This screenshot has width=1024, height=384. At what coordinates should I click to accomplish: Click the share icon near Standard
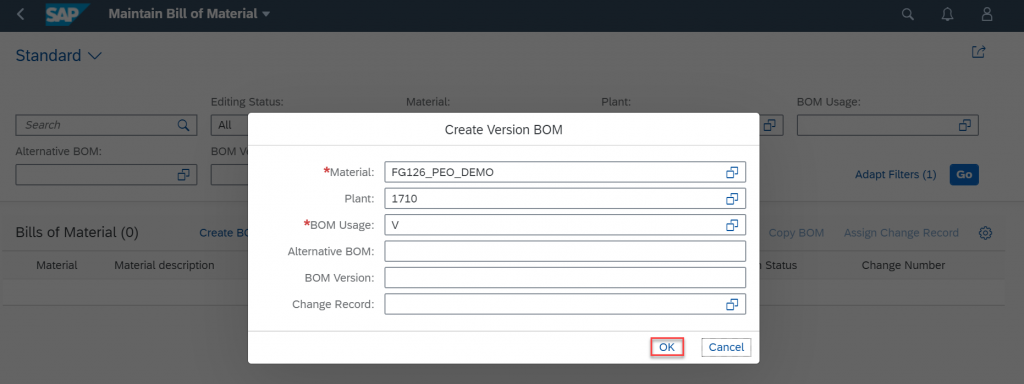(978, 52)
